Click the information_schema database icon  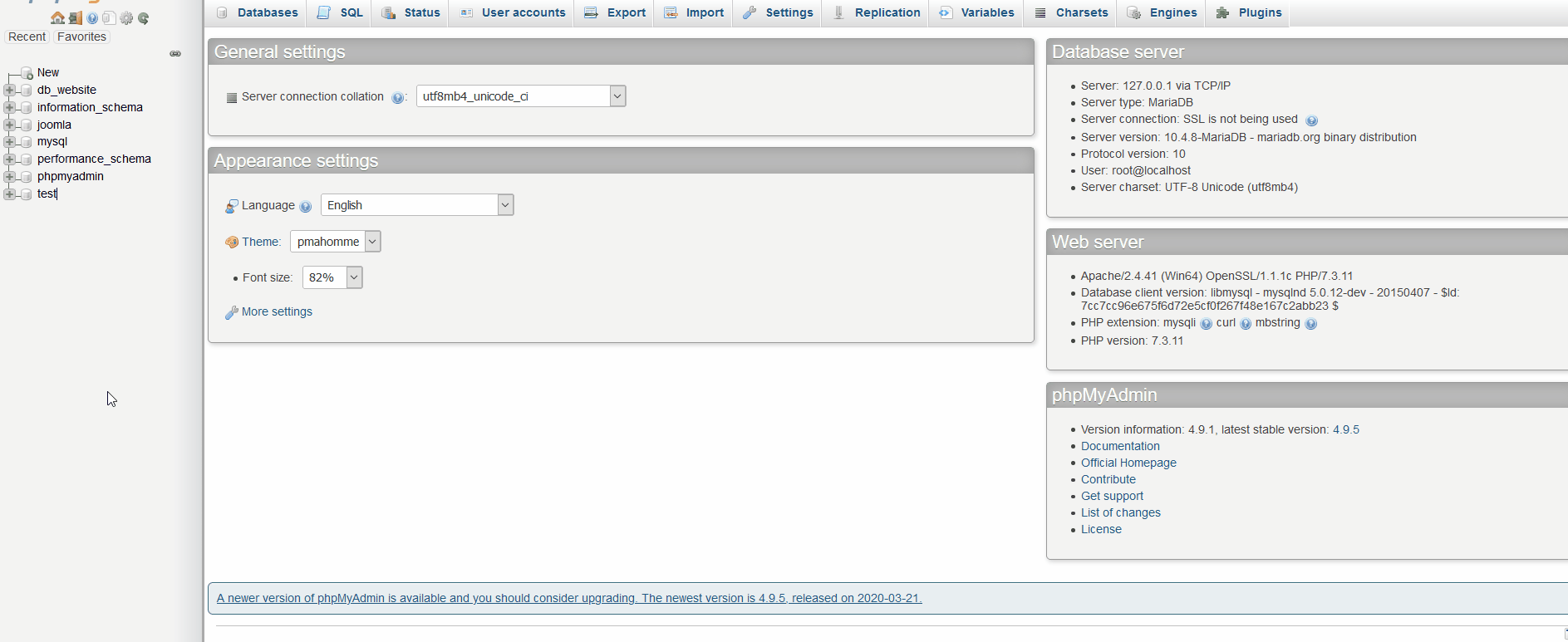(27, 108)
